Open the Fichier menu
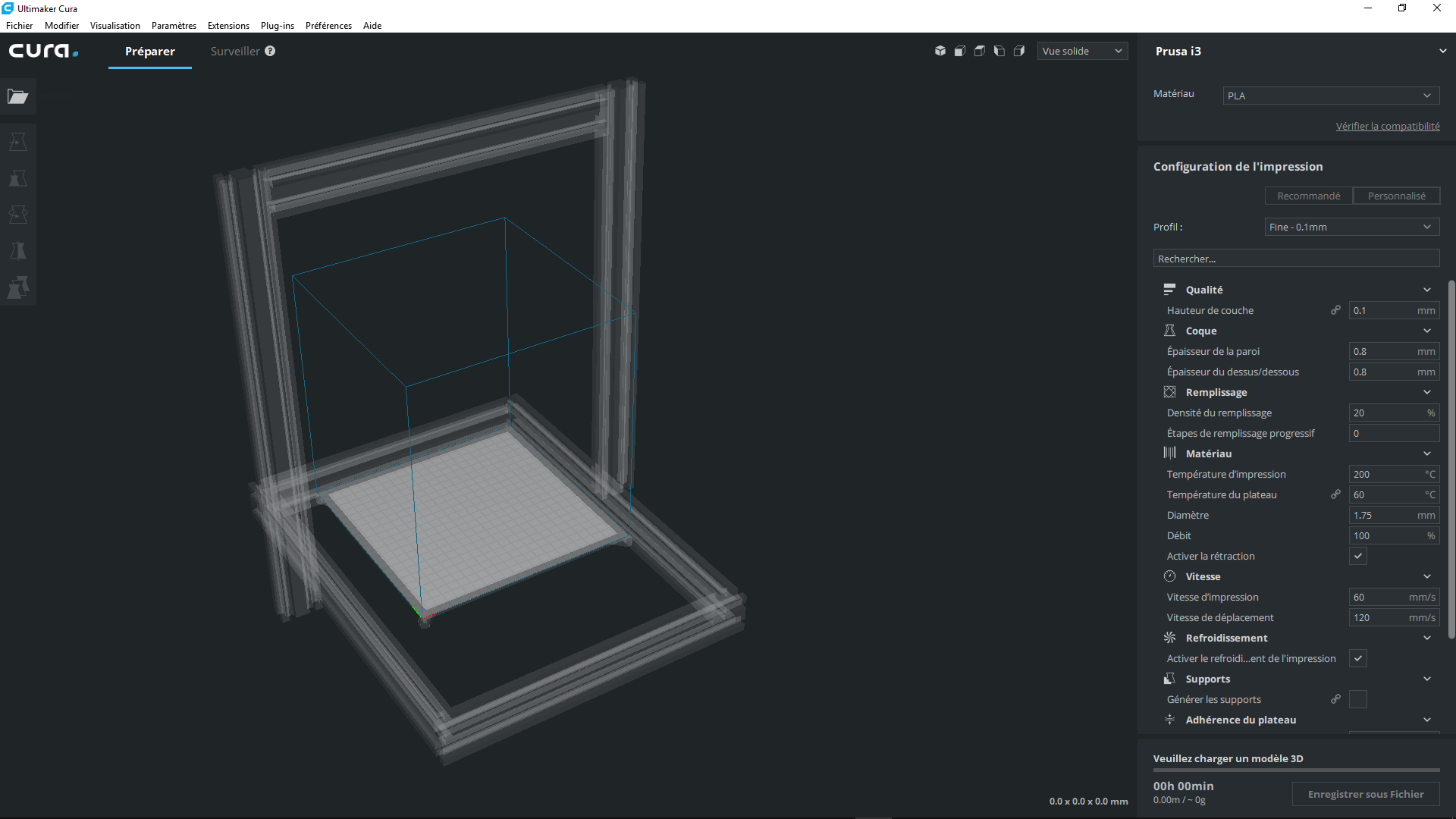The image size is (1456, 819). click(x=20, y=26)
